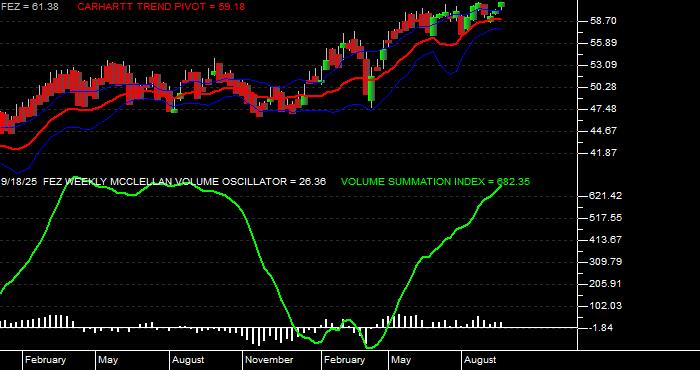The width and height of the screenshot is (700, 370).
Task: Click the 621.42 oscillator axis value
Action: click(x=605, y=196)
